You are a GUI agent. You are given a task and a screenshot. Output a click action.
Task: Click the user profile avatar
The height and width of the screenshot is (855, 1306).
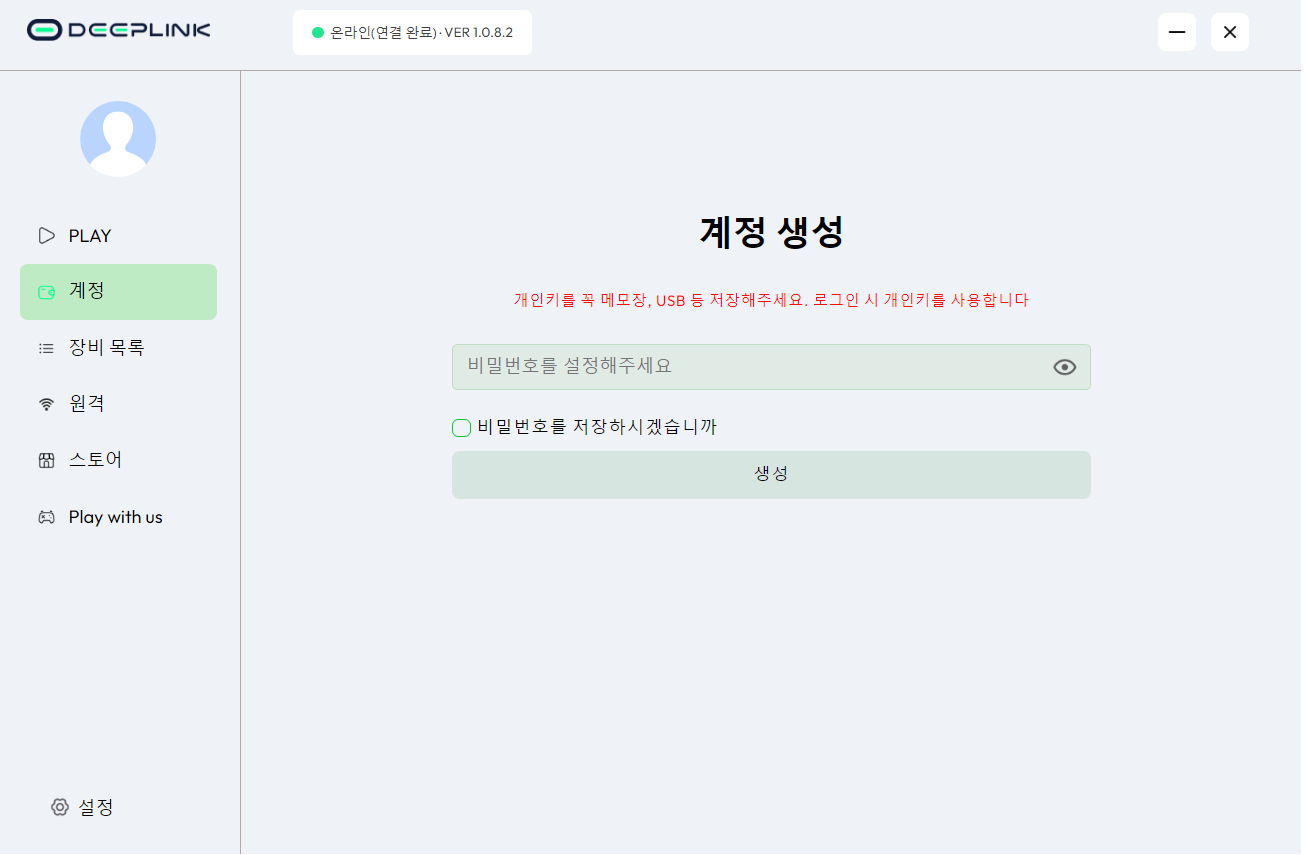point(118,139)
